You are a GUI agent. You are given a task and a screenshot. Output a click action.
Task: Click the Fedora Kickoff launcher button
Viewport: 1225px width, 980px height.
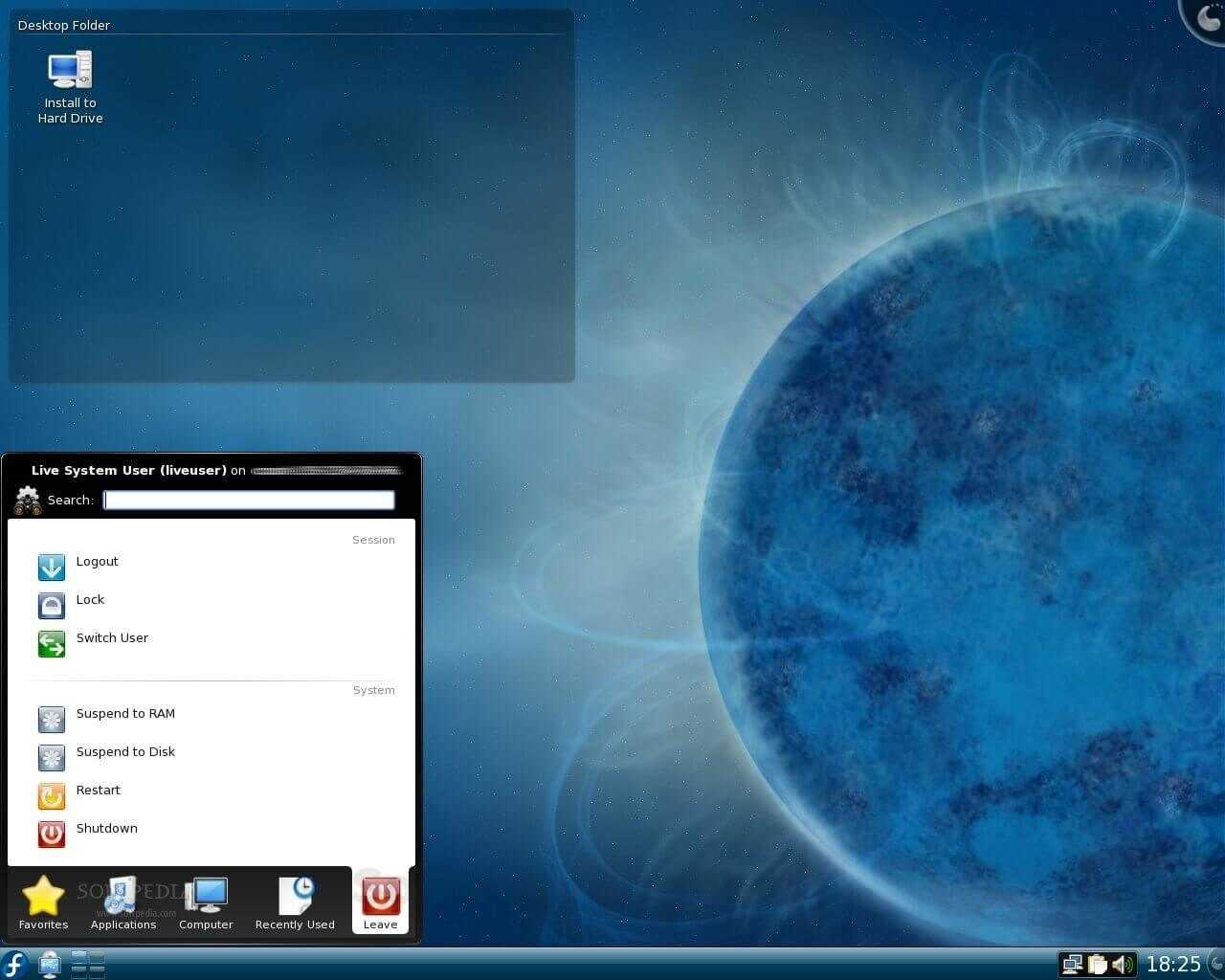click(x=14, y=964)
